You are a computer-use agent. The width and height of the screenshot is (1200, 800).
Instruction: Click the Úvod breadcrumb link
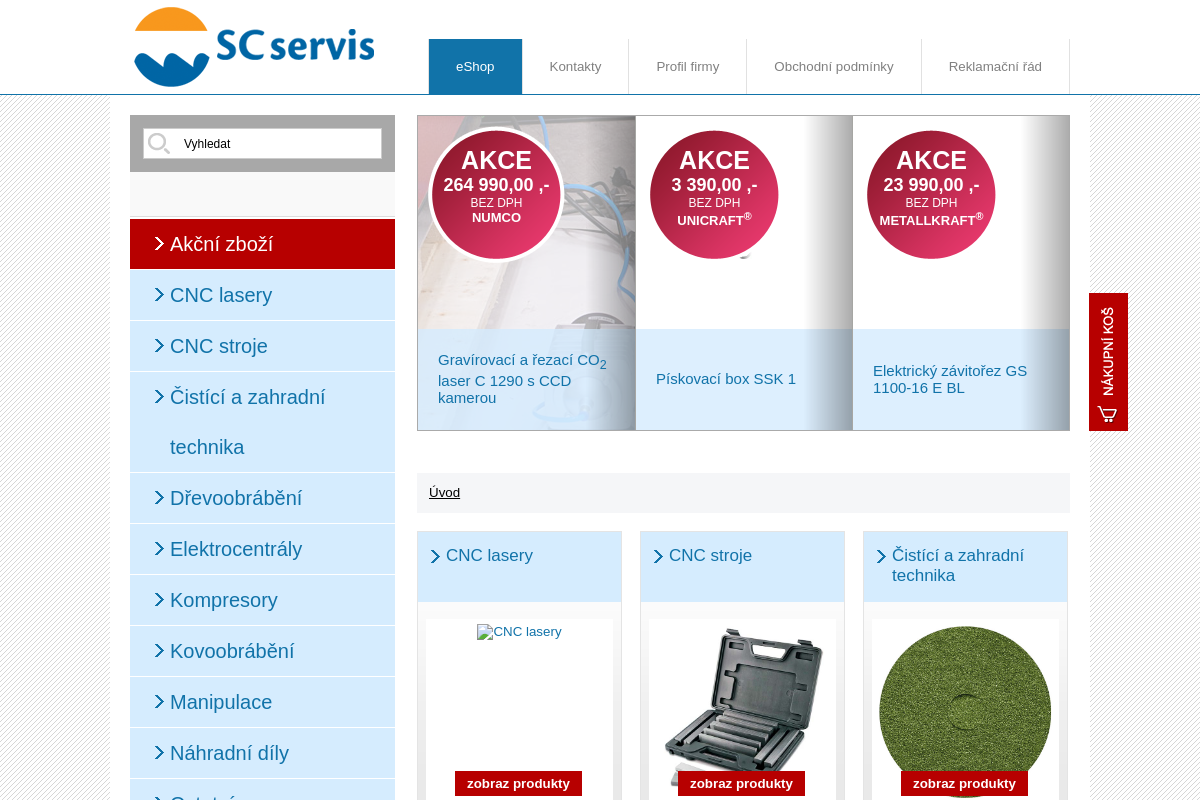tap(444, 492)
